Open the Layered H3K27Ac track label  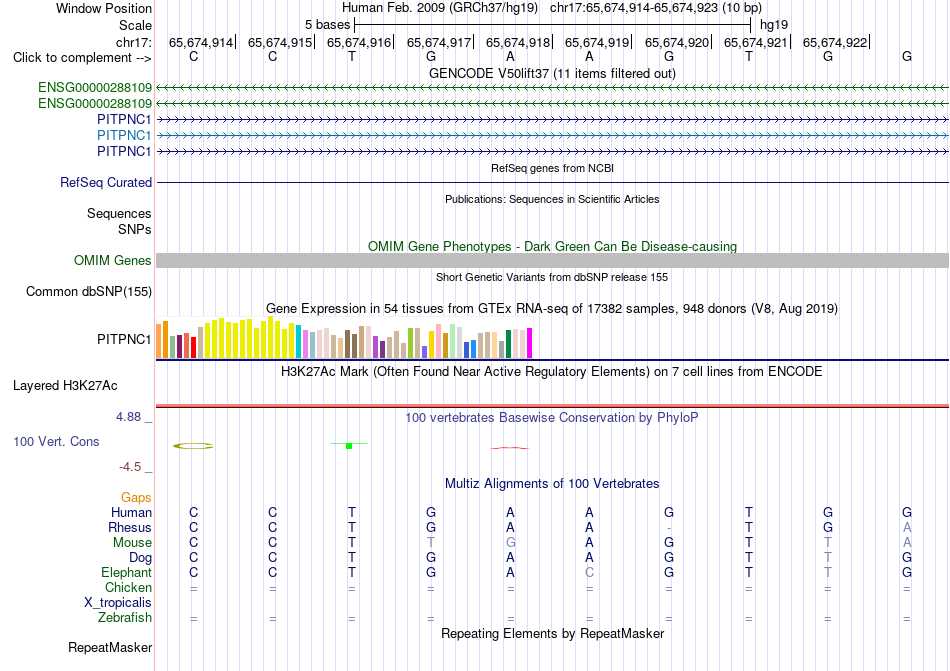click(65, 386)
